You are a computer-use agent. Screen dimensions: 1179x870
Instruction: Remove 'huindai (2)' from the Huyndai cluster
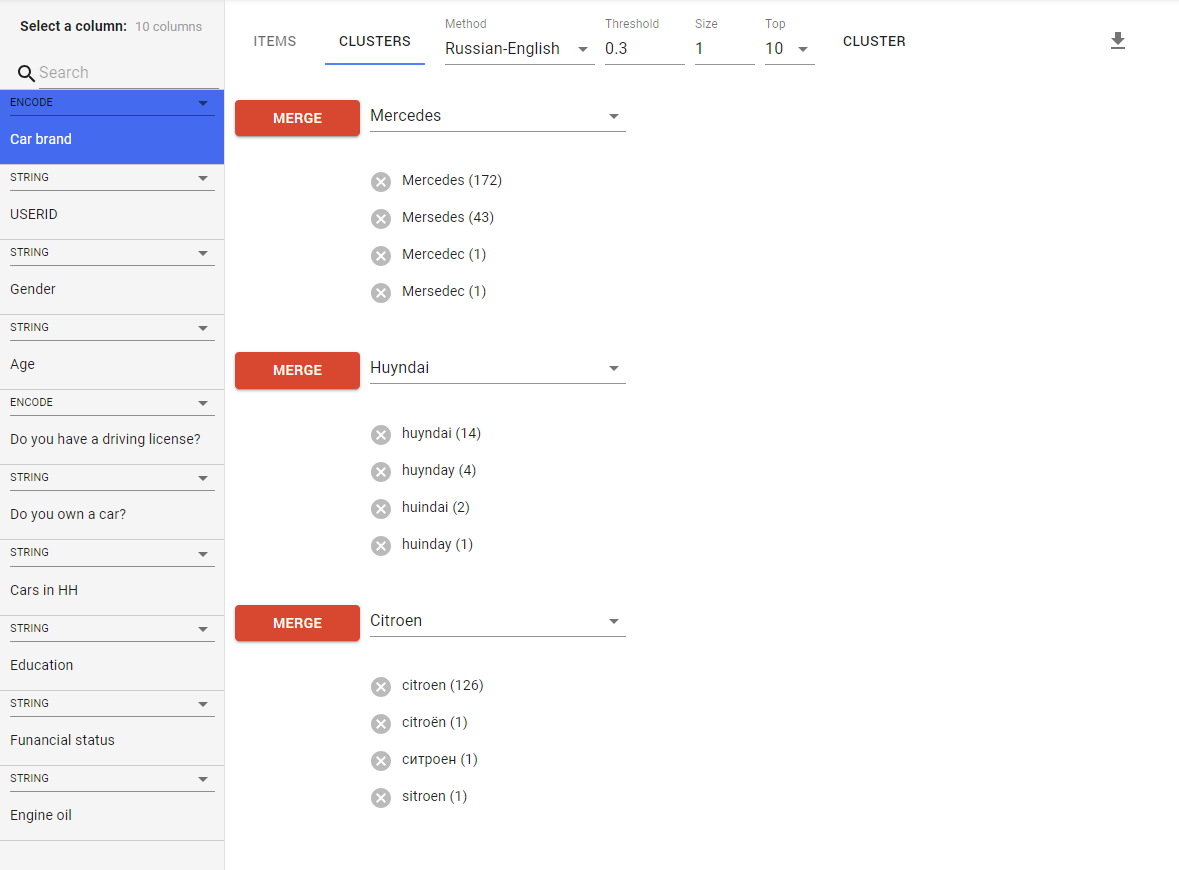pos(381,508)
